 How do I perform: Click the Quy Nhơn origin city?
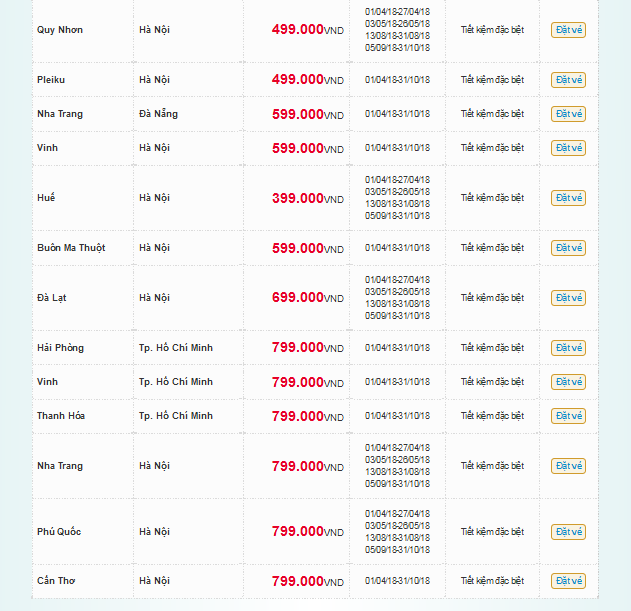(x=60, y=30)
